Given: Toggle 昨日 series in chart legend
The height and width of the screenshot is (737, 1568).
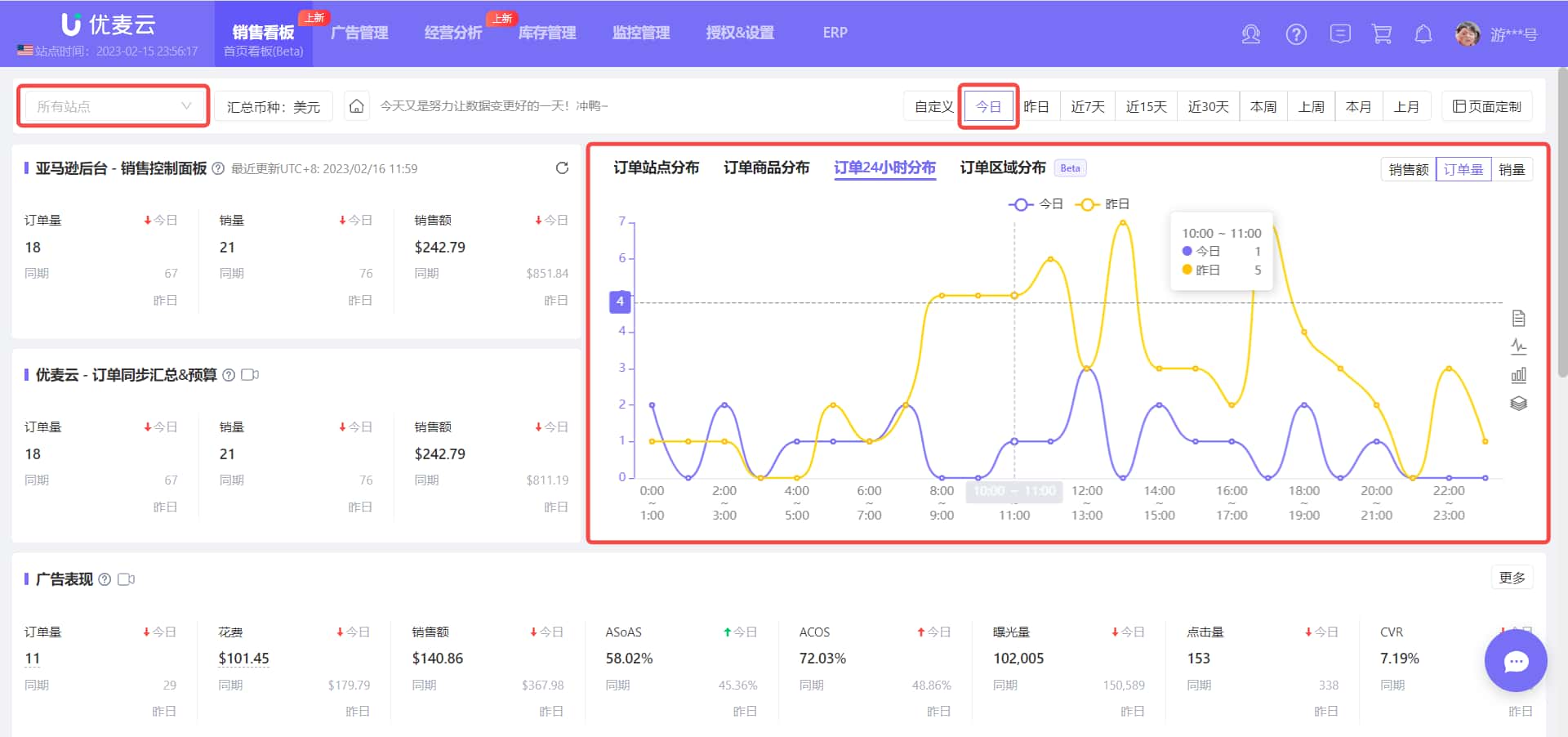Looking at the screenshot, I should 1102,204.
